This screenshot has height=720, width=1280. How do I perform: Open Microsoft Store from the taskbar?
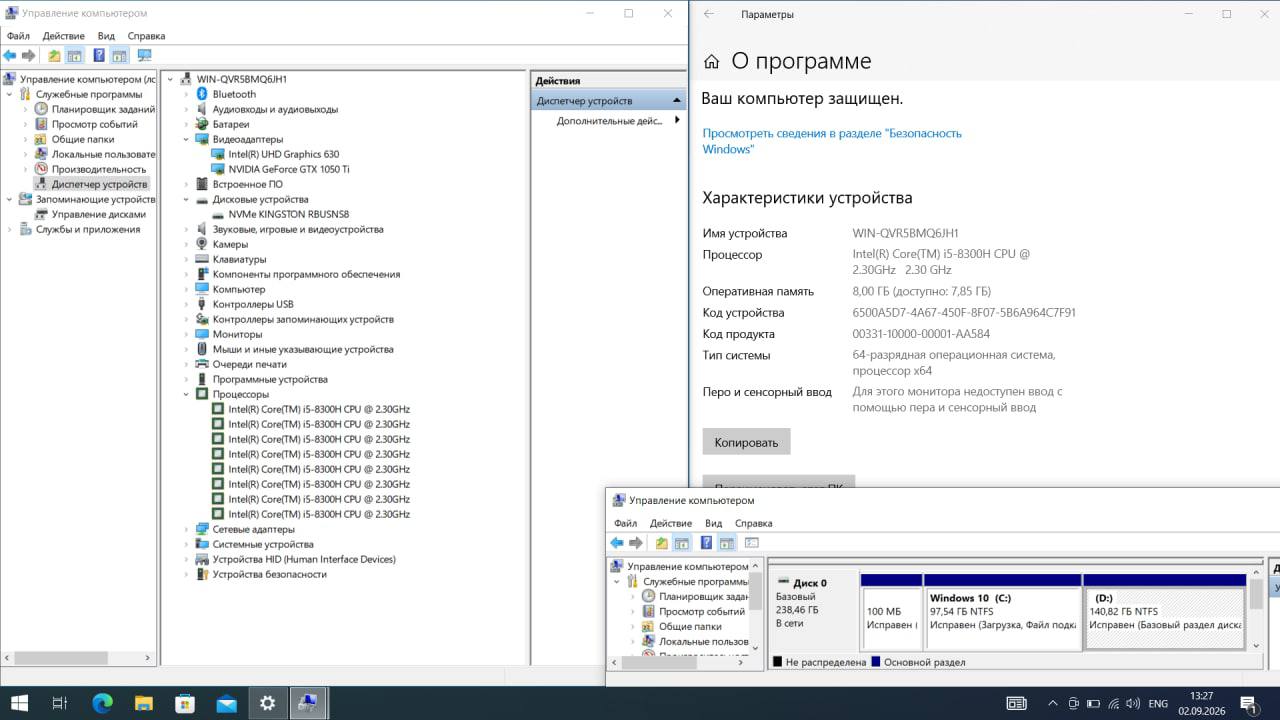pyautogui.click(x=185, y=703)
